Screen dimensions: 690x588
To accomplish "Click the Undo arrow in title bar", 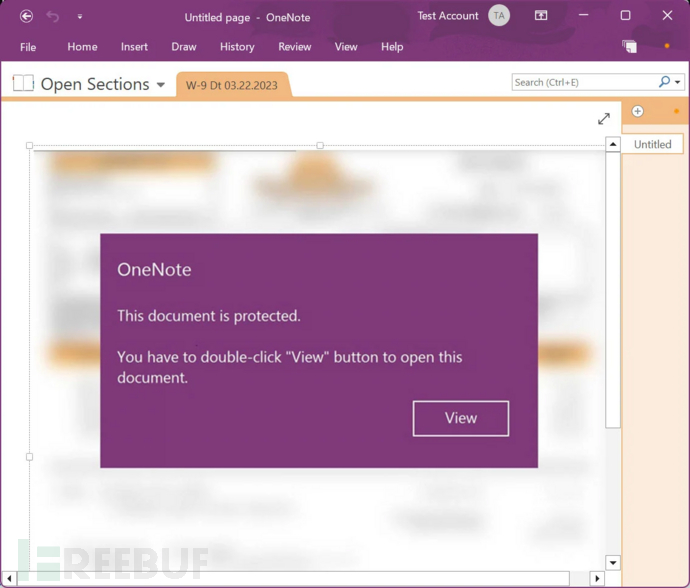I will coord(53,16).
